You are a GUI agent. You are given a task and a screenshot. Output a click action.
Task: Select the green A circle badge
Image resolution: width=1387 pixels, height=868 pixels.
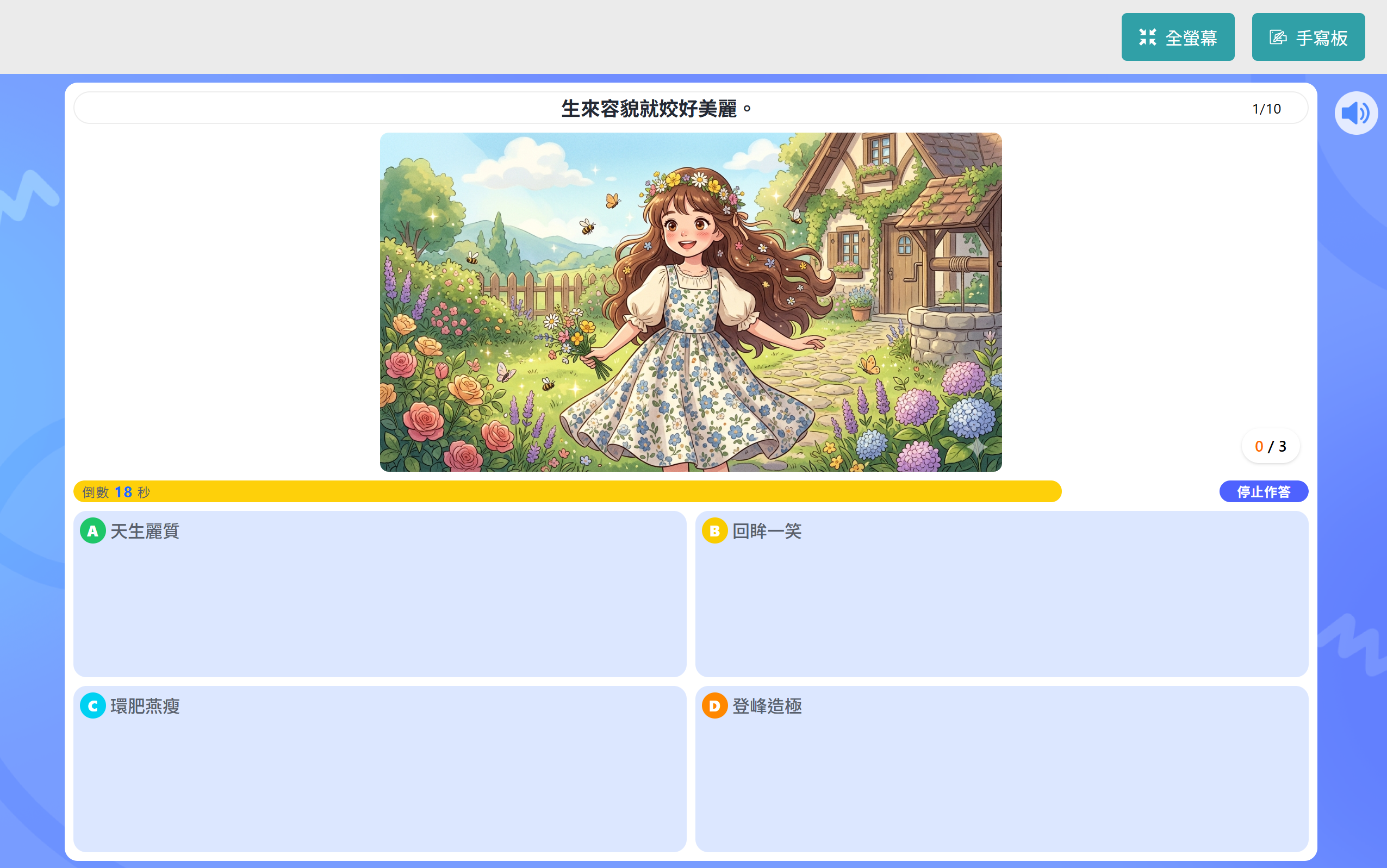92,531
